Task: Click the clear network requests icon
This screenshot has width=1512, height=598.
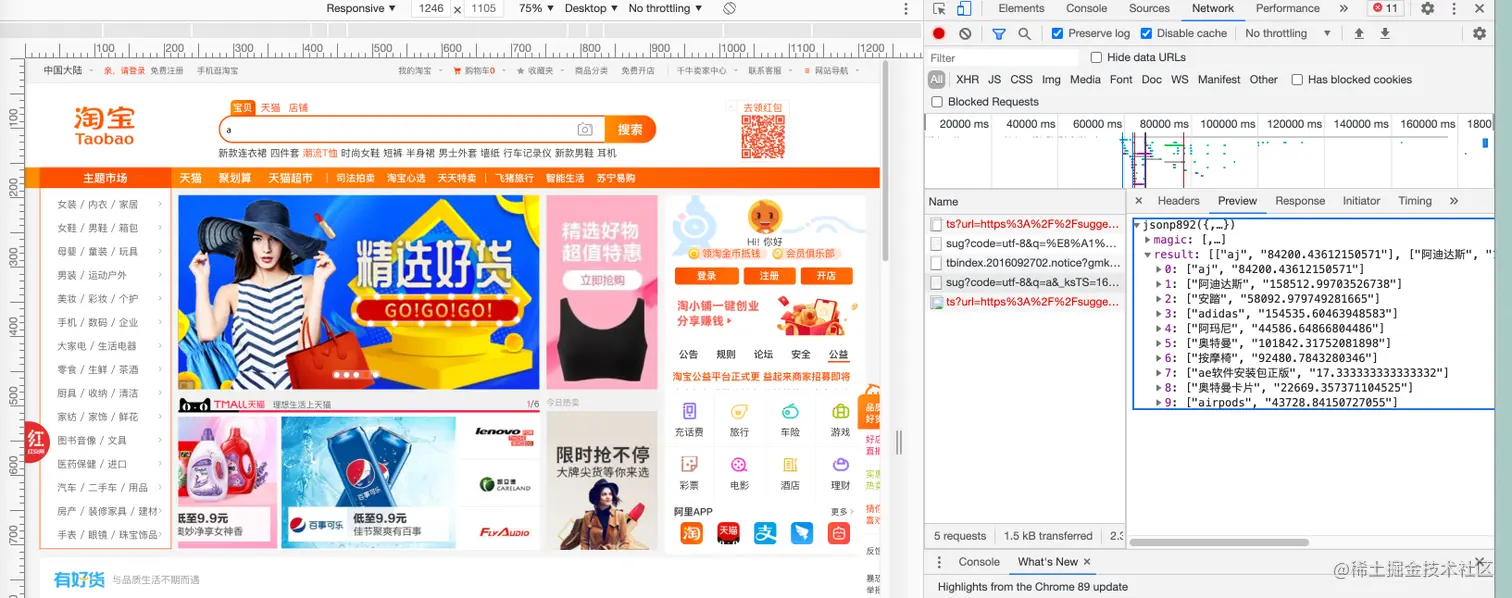Action: (966, 33)
